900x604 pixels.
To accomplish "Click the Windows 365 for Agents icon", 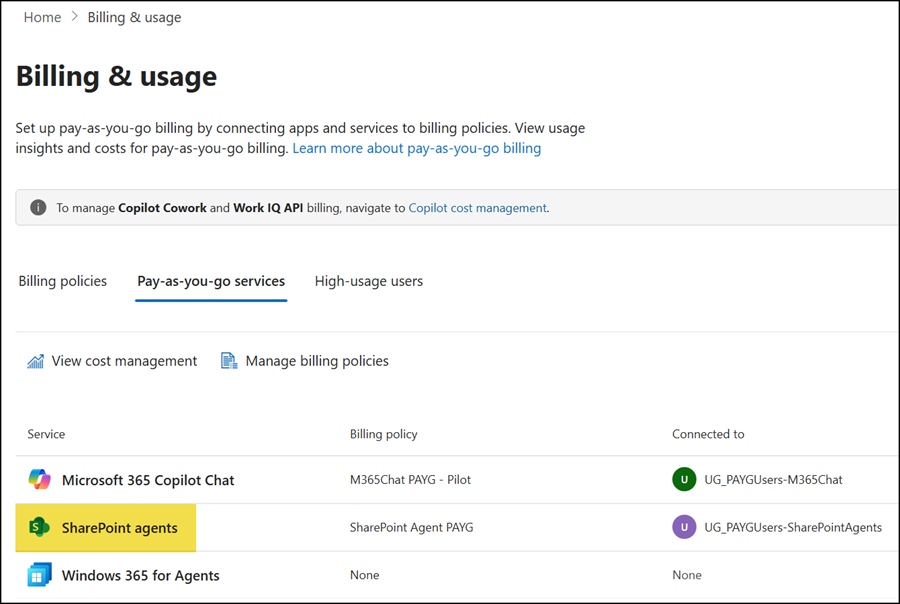I will 39,575.
